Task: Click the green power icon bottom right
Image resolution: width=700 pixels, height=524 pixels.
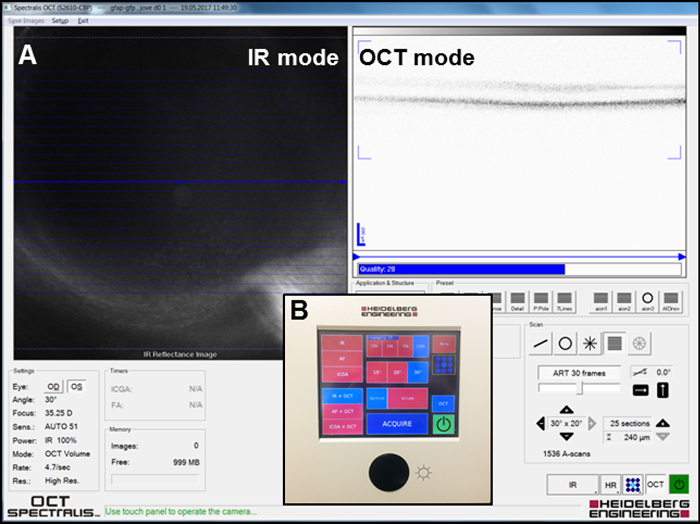Action: pyautogui.click(x=679, y=484)
